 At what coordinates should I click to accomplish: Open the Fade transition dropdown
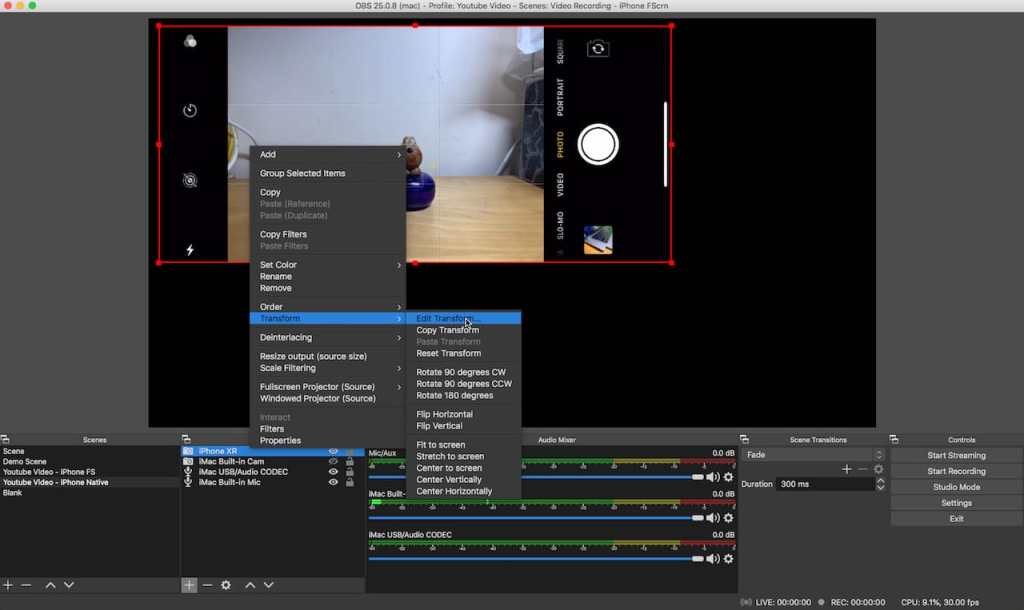pyautogui.click(x=812, y=455)
